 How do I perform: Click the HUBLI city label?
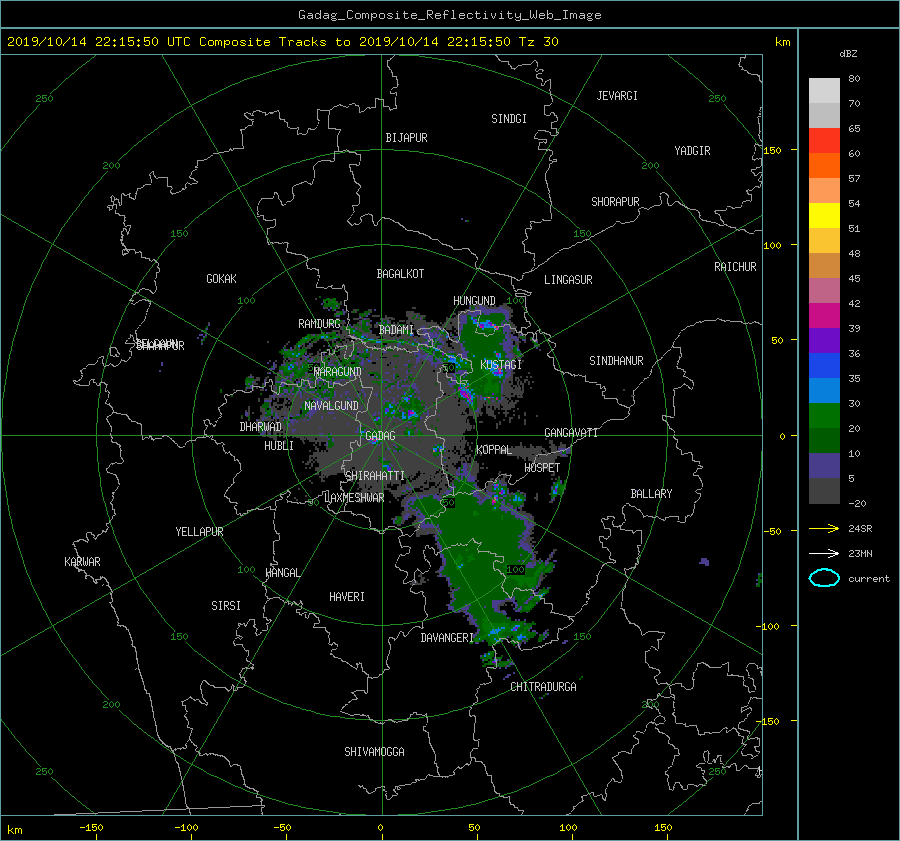click(279, 446)
